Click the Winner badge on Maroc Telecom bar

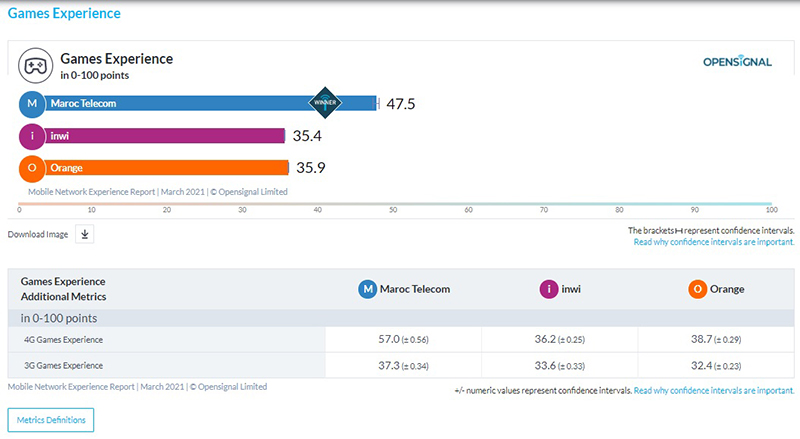[x=326, y=103]
